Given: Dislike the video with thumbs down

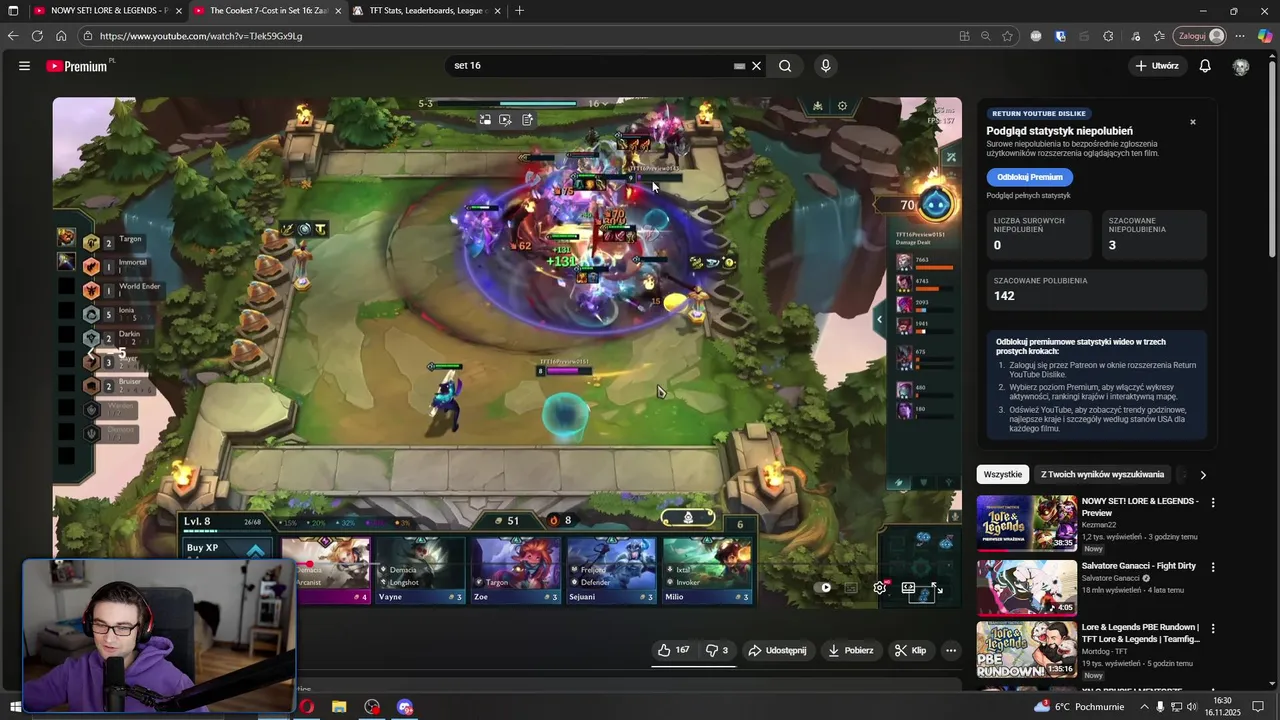Looking at the screenshot, I should (717, 650).
